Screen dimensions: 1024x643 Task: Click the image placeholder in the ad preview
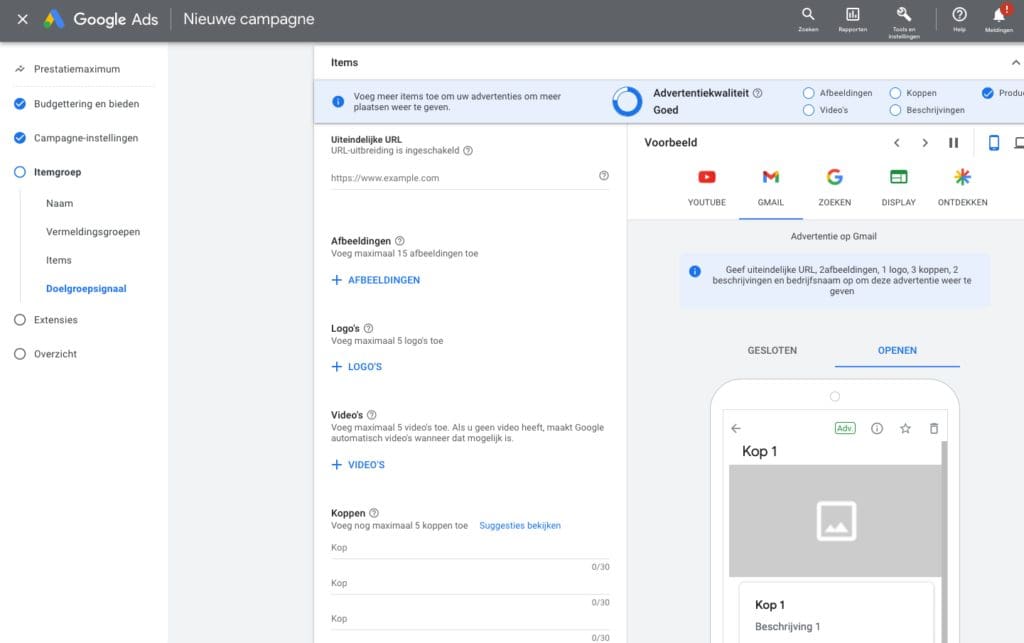point(835,521)
